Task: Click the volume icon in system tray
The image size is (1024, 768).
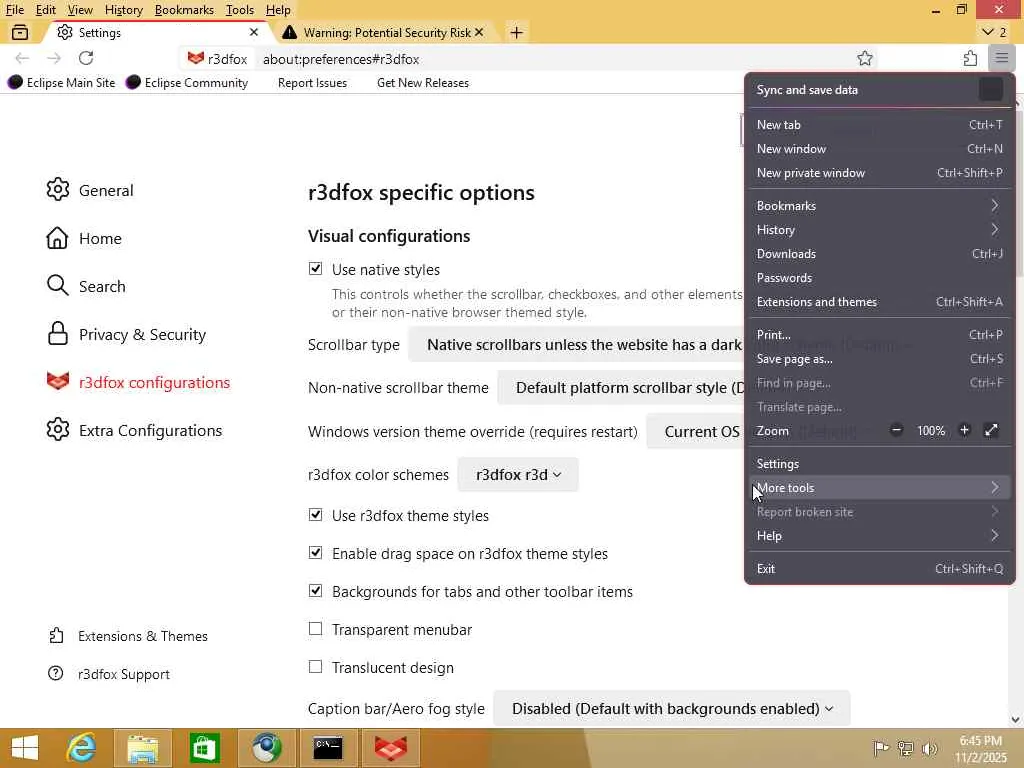Action: [x=929, y=748]
